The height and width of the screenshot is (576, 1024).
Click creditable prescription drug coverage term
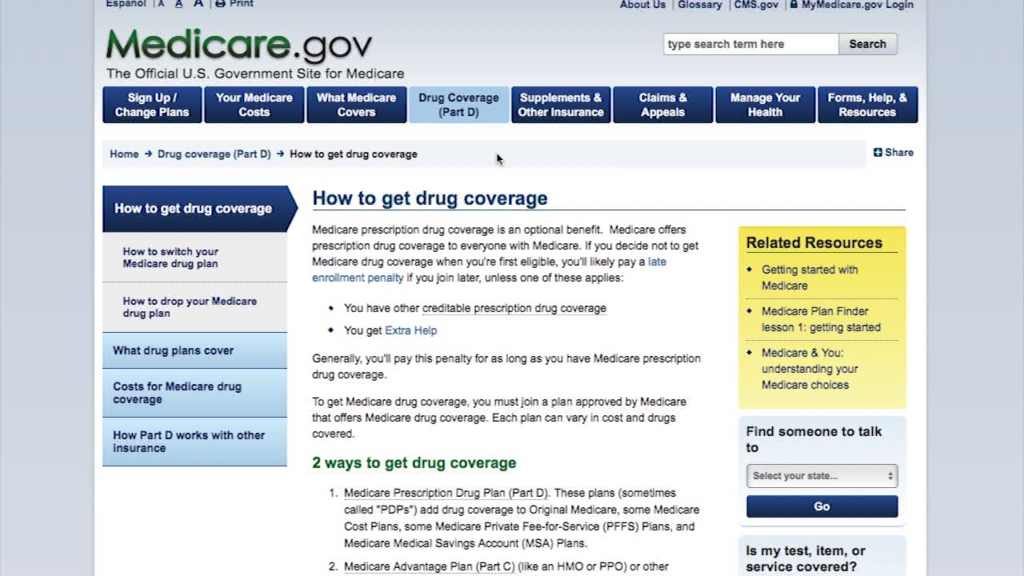pos(514,308)
